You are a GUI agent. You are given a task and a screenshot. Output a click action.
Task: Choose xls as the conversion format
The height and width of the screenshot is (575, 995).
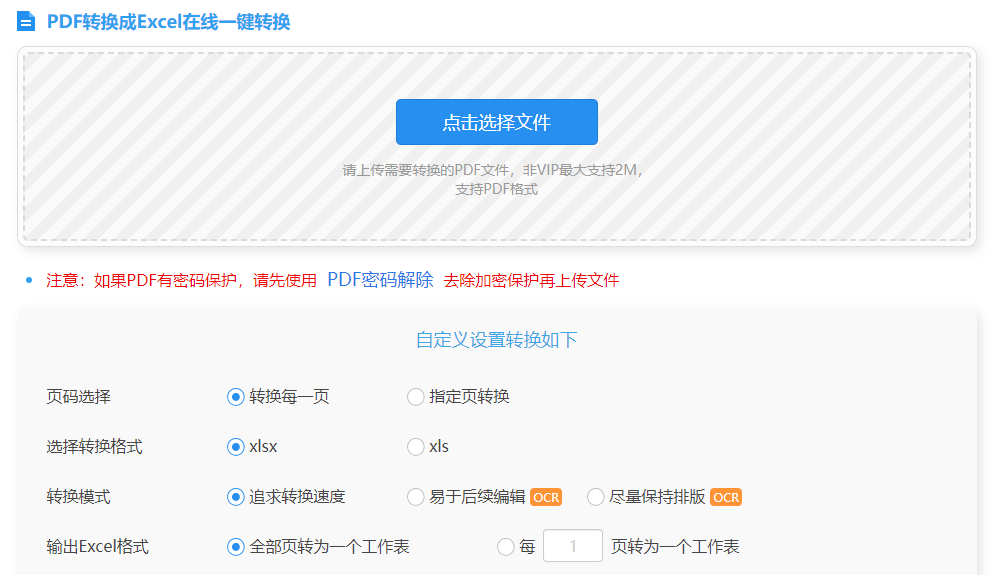416,447
